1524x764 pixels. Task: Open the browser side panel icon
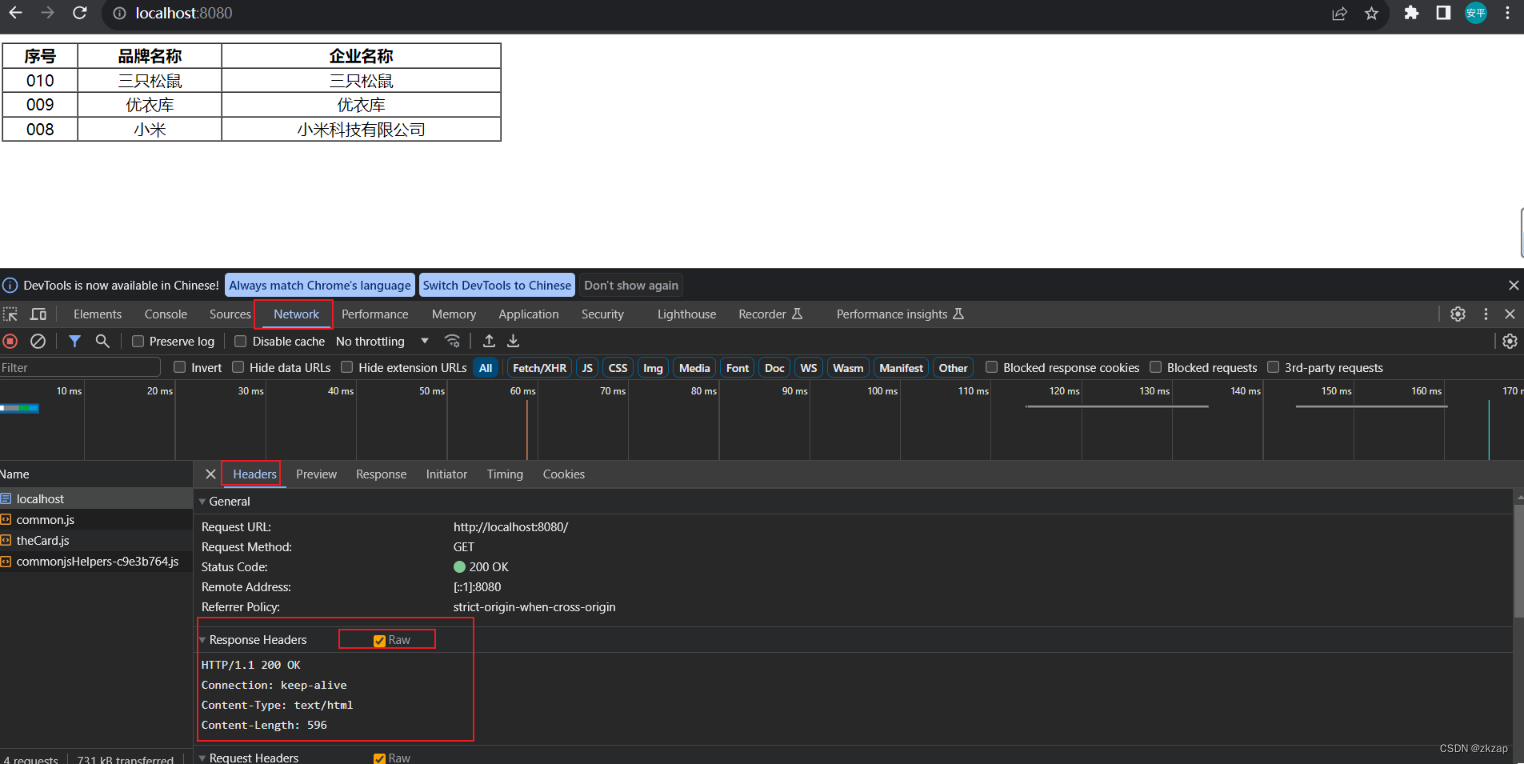click(x=1443, y=13)
